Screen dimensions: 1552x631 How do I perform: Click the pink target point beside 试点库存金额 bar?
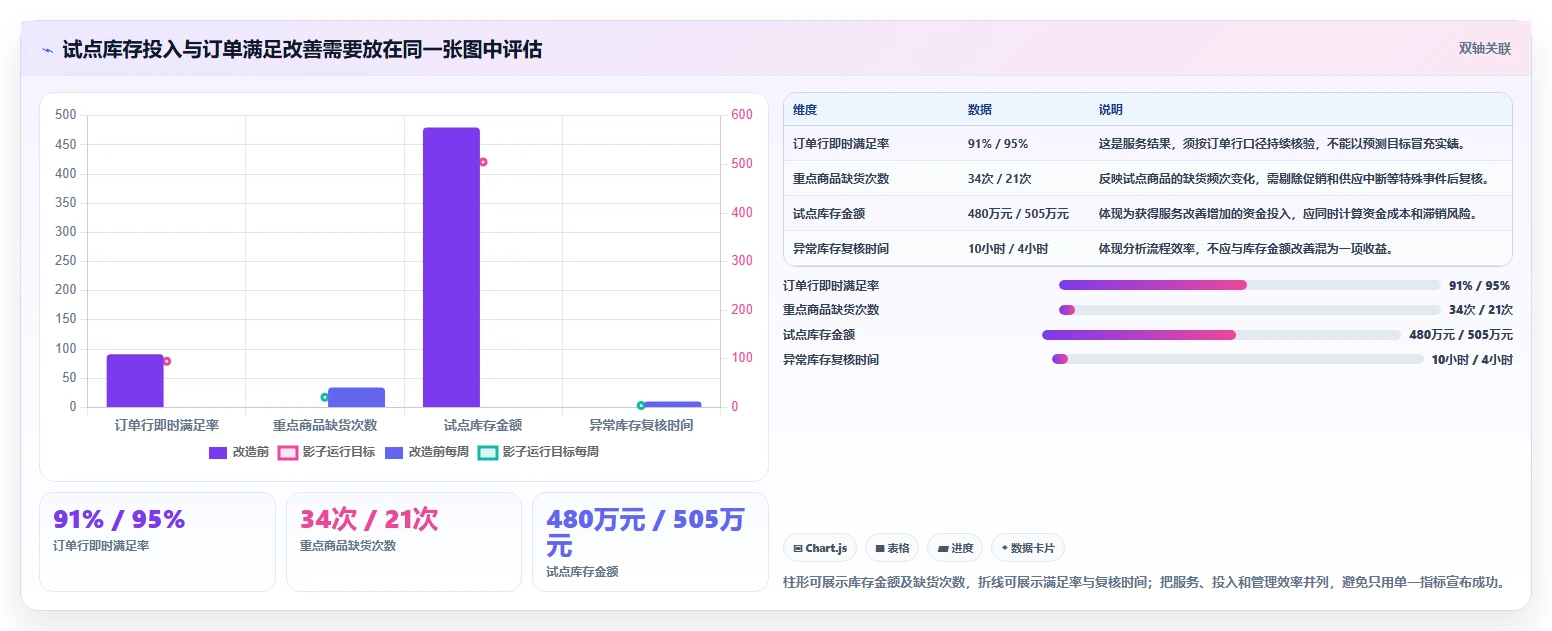coord(483,162)
